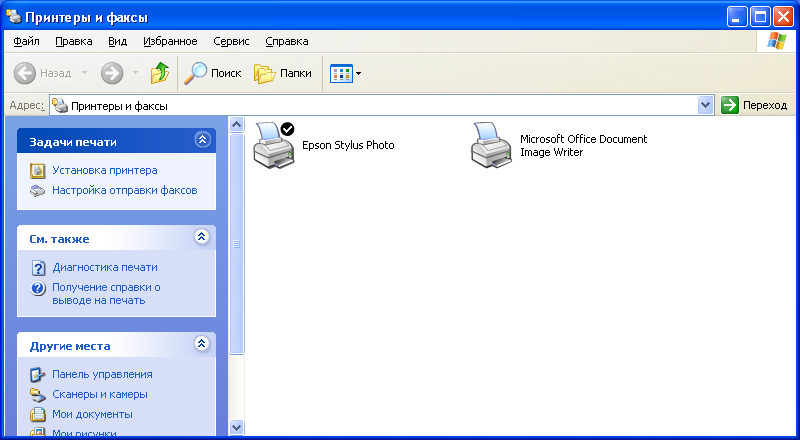Click the Установка принтера icon
Viewport: 800px width, 440px height.
click(38, 170)
